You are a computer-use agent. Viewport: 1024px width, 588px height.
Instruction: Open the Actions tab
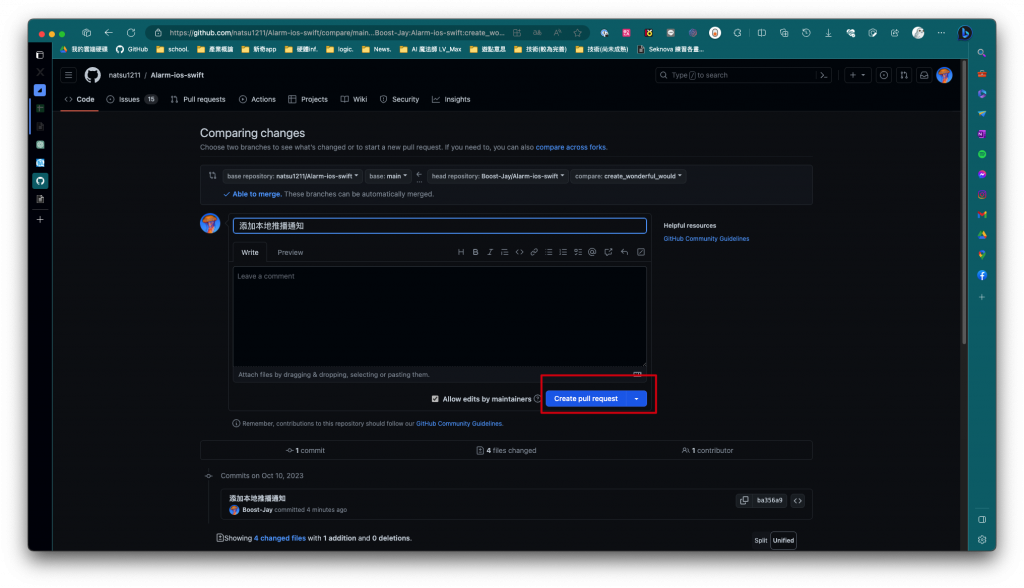[257, 99]
